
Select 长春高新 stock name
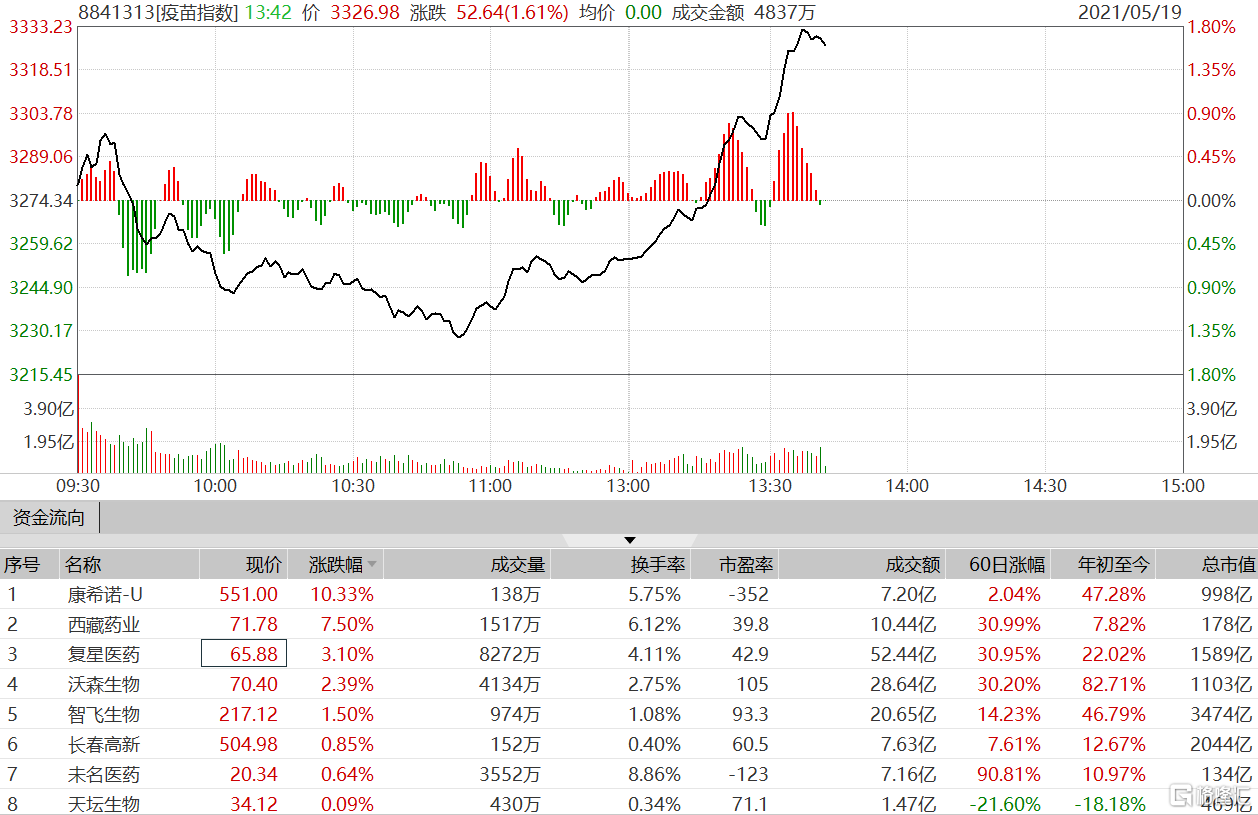click(103, 744)
